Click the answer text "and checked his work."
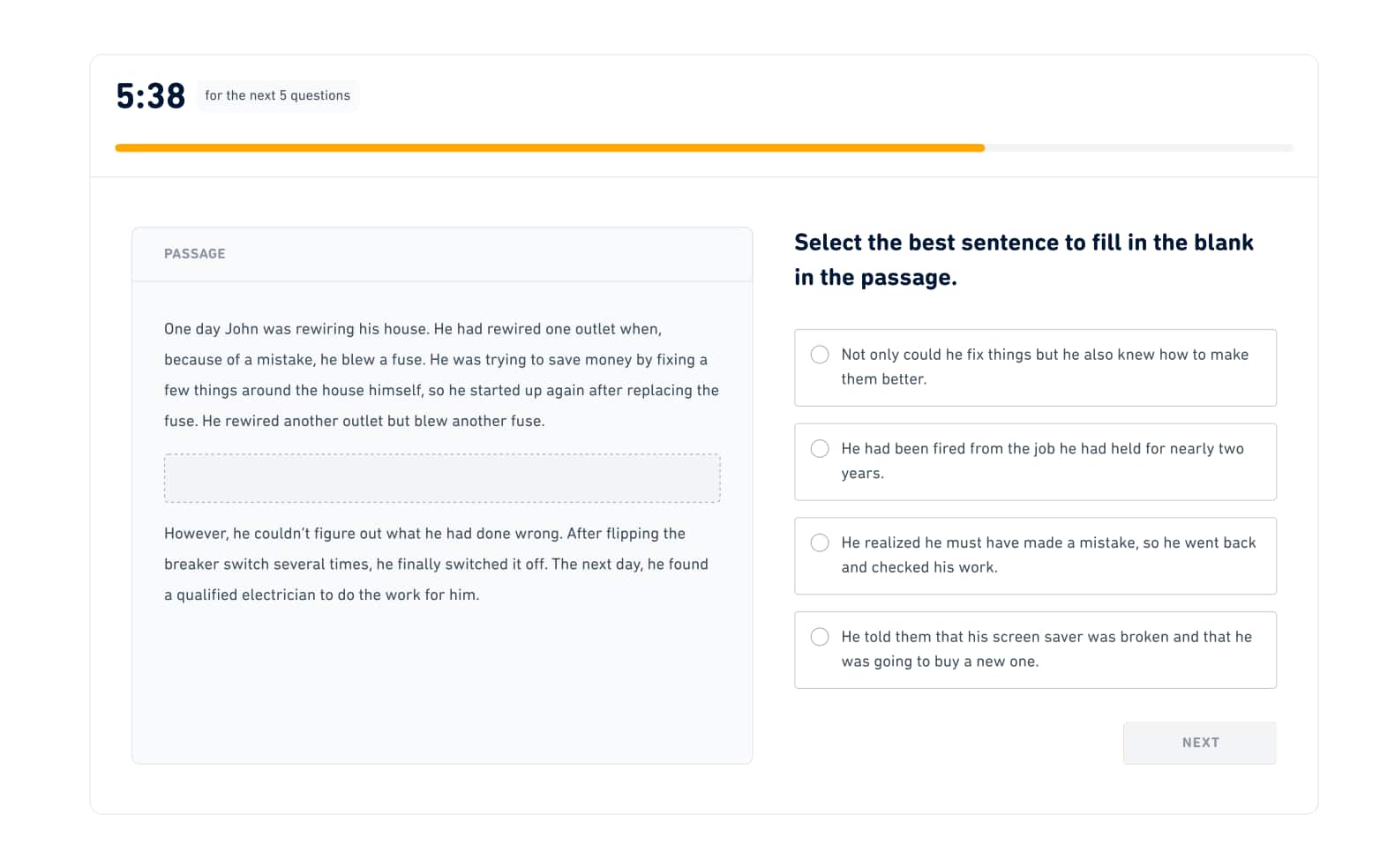1395x868 pixels. tap(919, 567)
